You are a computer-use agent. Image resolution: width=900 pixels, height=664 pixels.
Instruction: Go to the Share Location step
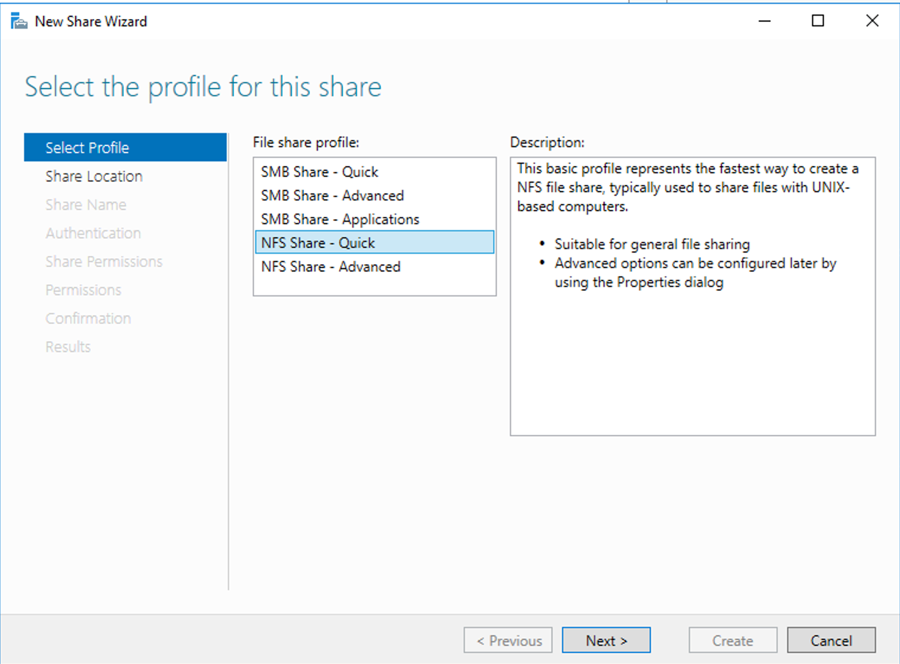click(x=94, y=176)
